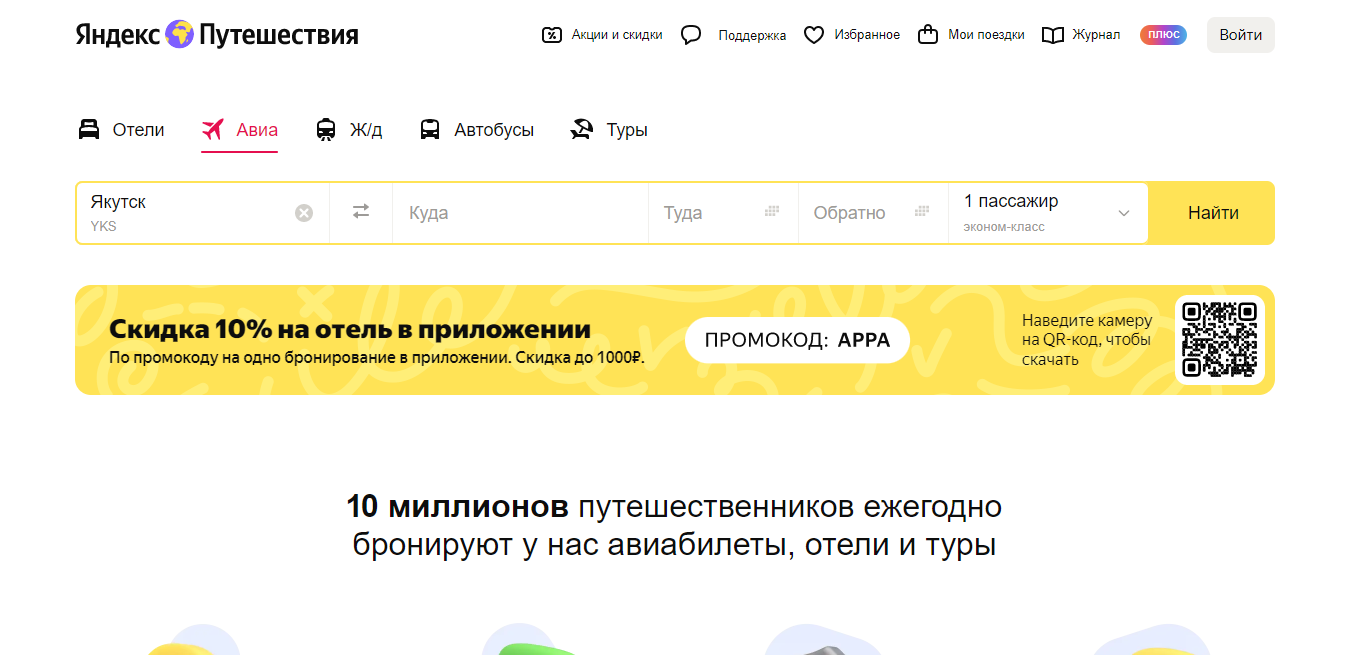Click the Плюс badge
Viewport: 1349px width, 655px height.
click(1163, 35)
